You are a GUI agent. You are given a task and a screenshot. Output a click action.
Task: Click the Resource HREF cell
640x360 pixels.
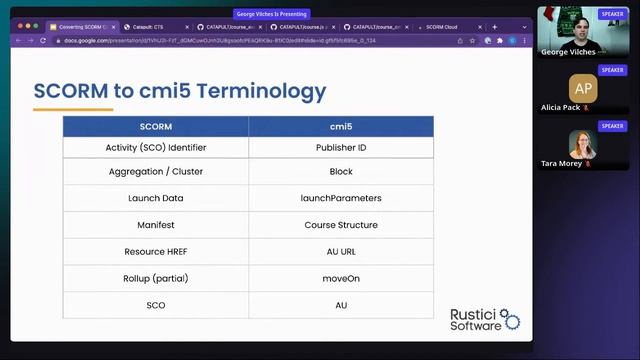click(156, 252)
